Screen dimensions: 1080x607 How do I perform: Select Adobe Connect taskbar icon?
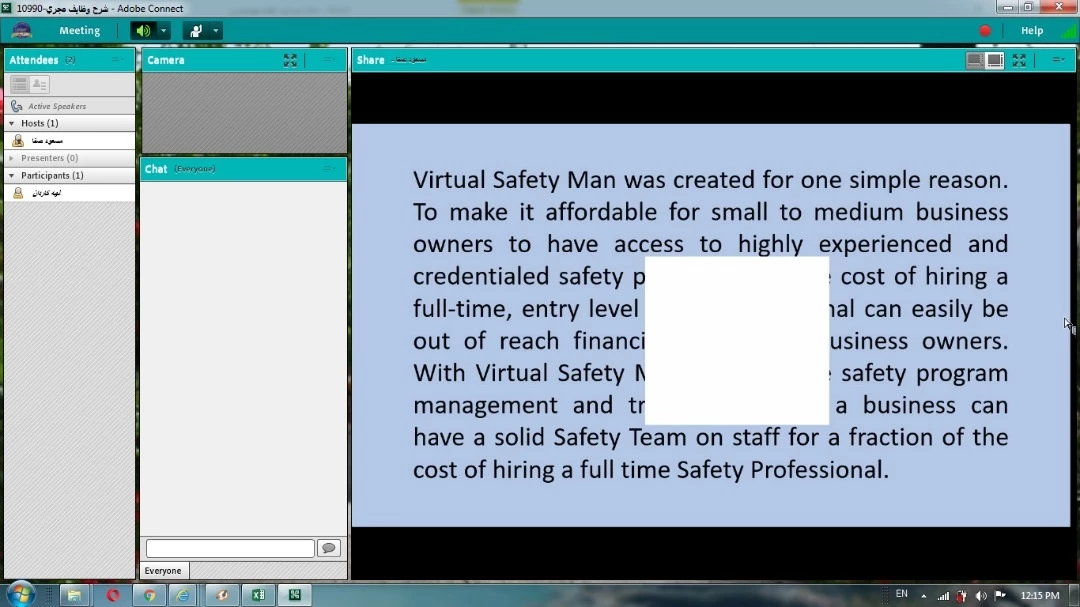pos(295,595)
